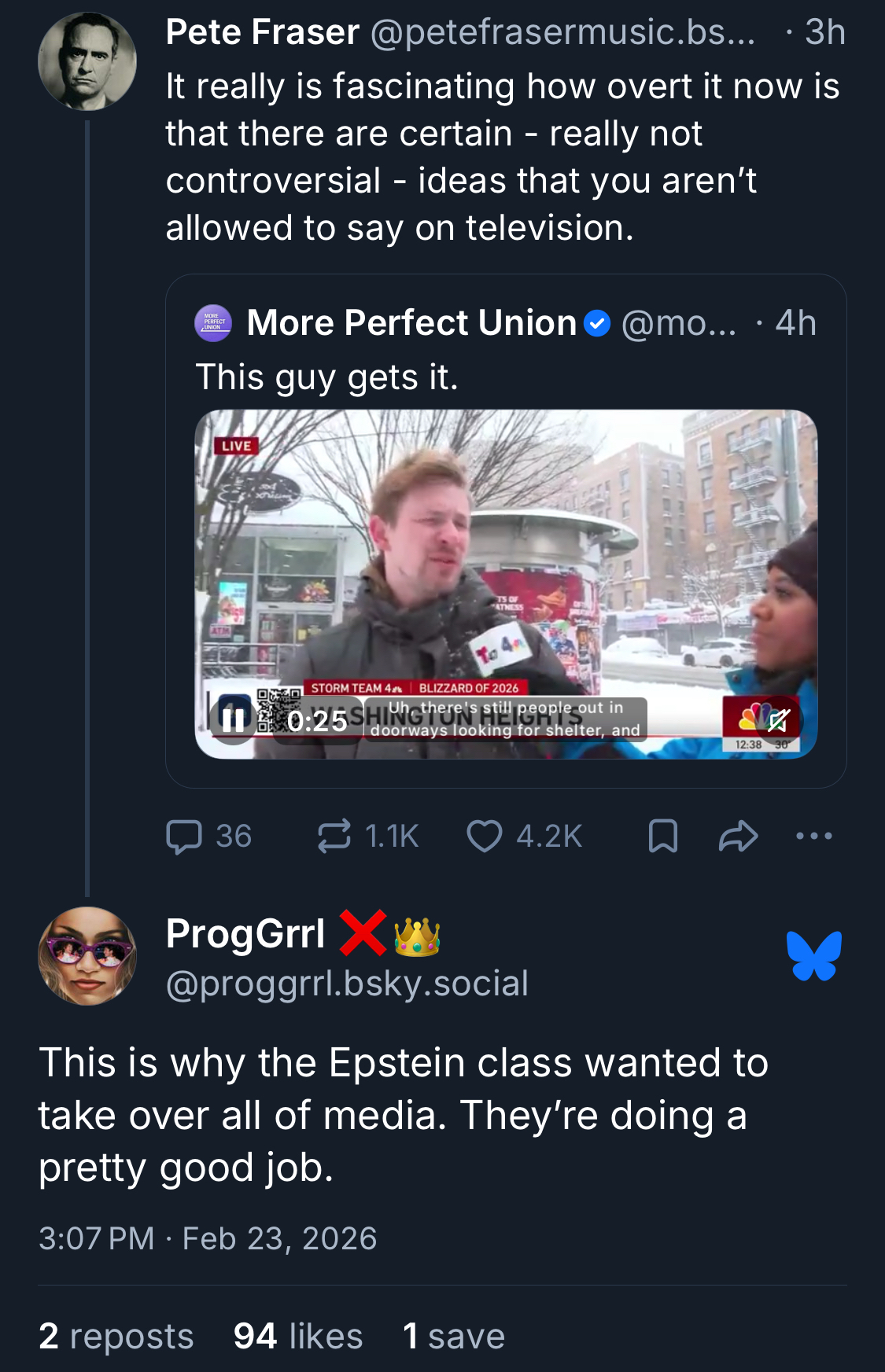View the 2 reposts list
This screenshot has width=885, height=1372.
point(116,1337)
